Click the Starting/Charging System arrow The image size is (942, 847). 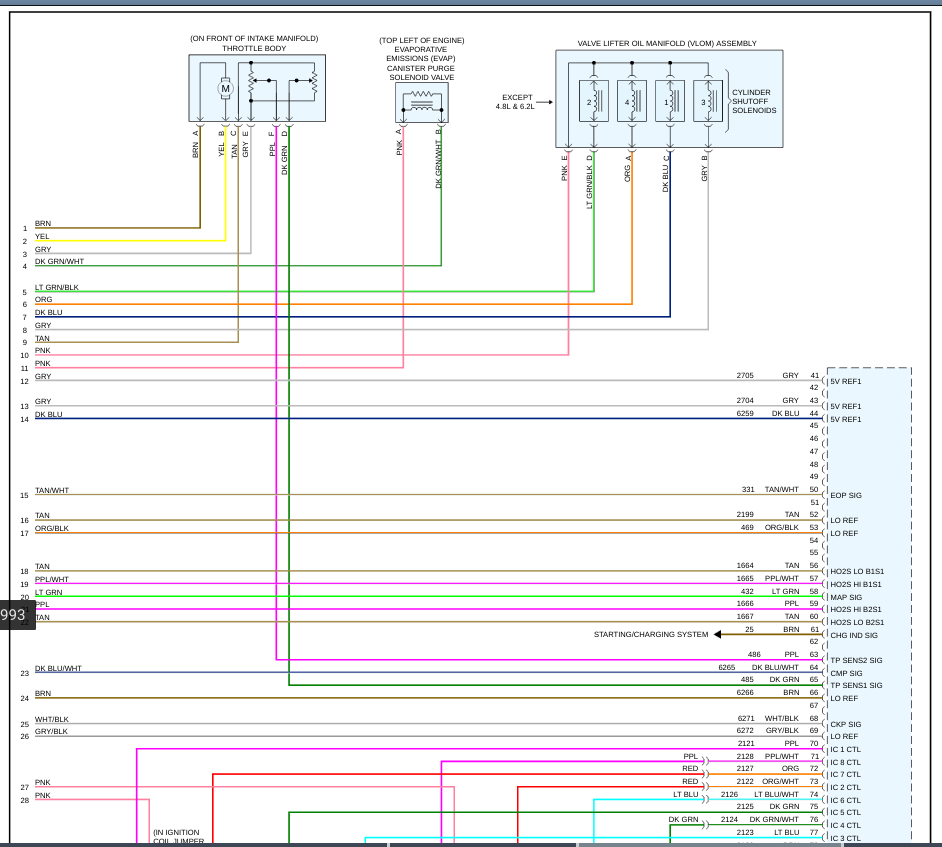click(x=718, y=635)
